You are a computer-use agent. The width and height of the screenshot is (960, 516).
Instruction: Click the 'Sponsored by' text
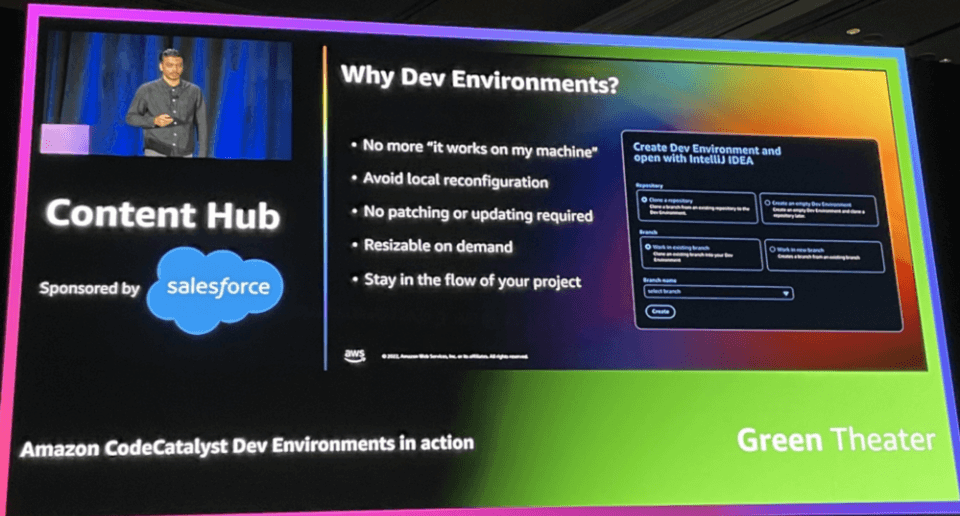(x=89, y=288)
